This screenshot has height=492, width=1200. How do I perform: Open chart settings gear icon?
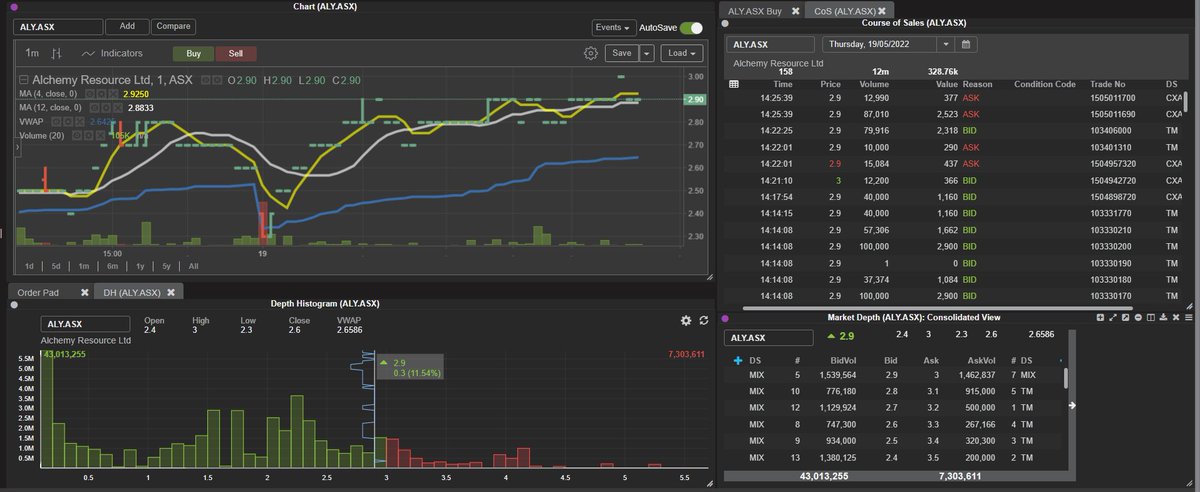[591, 53]
